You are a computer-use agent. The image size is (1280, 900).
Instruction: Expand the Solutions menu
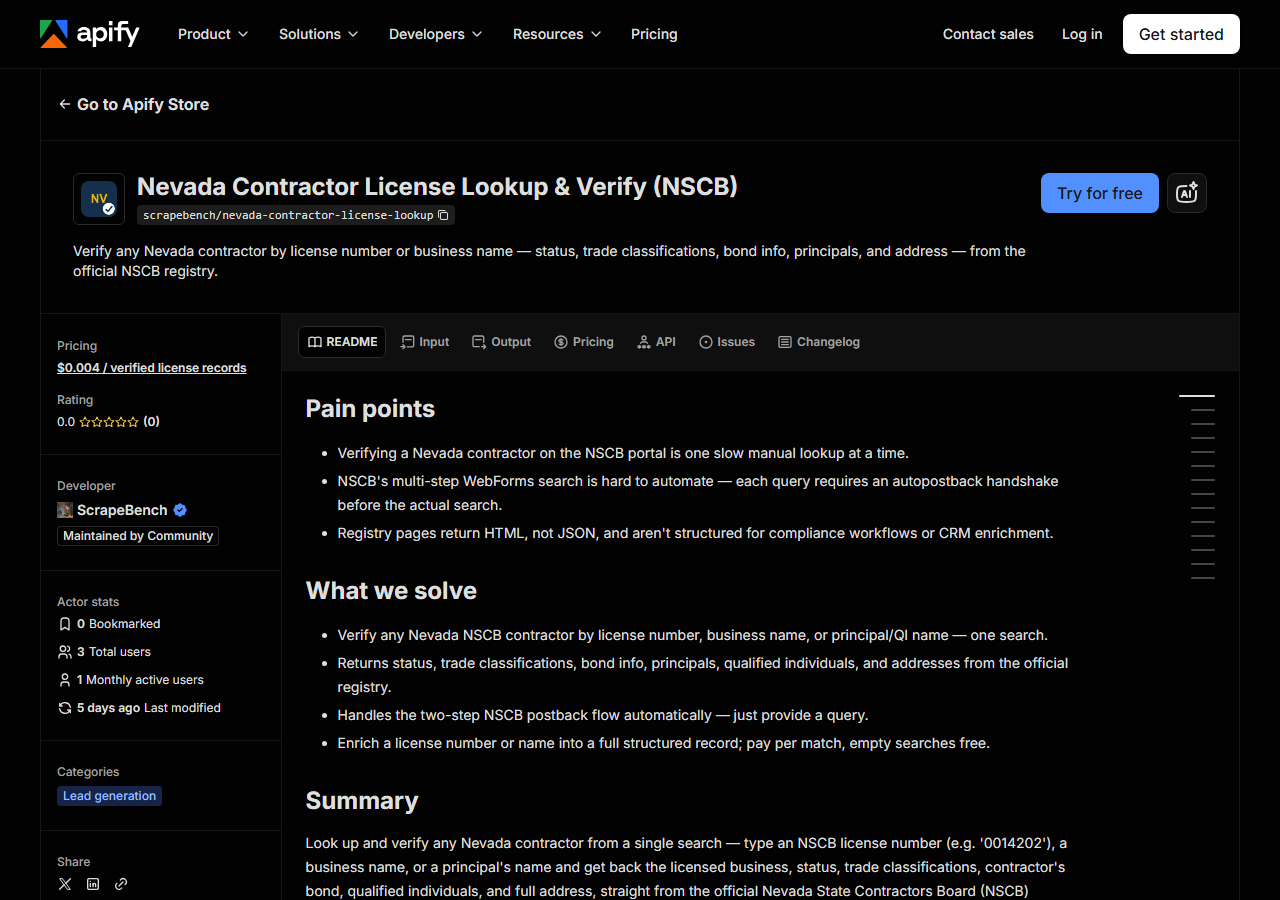pos(318,34)
